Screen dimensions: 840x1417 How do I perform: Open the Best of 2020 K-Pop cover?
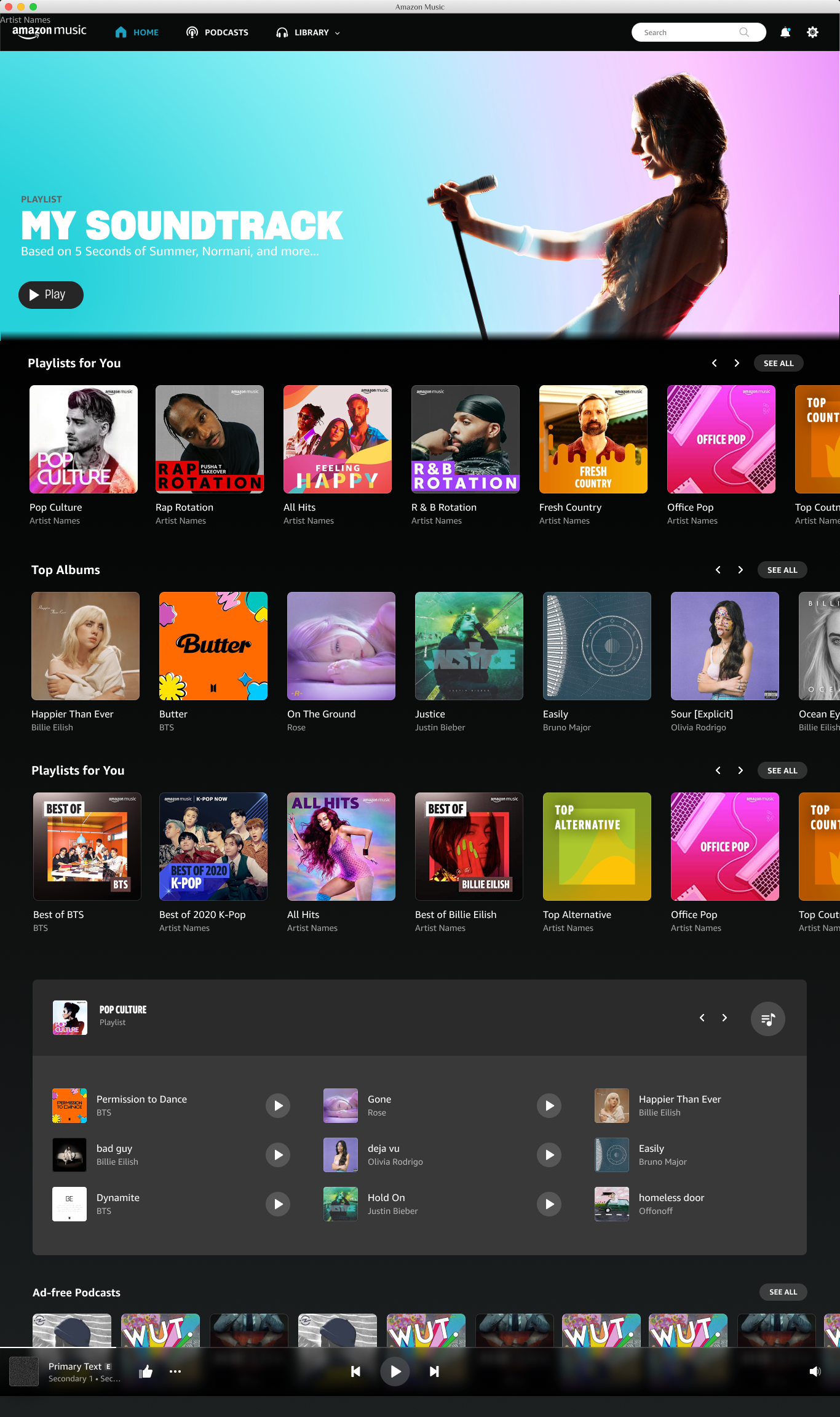(213, 847)
